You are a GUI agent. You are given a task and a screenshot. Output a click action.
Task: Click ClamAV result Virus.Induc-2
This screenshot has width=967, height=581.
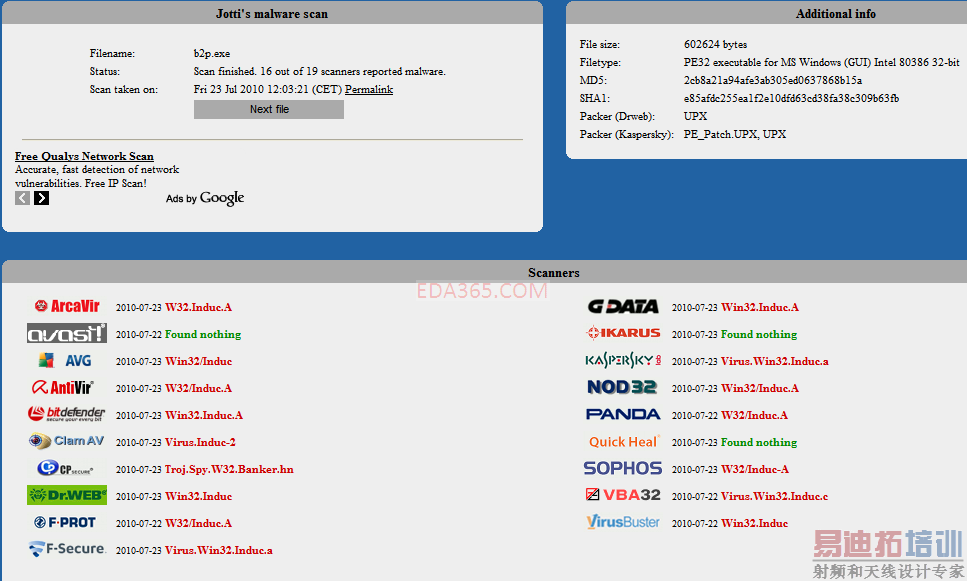pos(200,442)
